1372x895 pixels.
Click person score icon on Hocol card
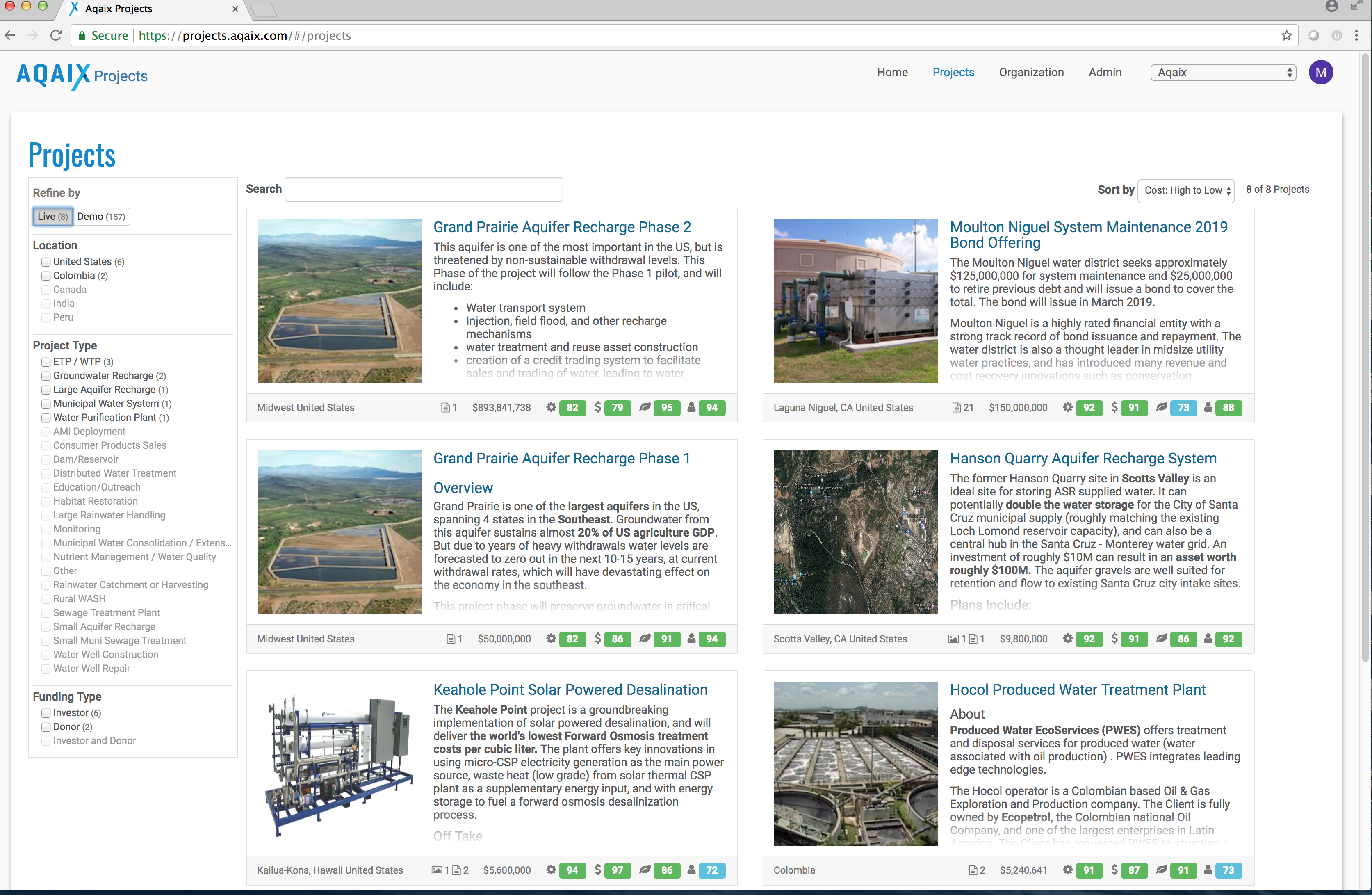[x=1208, y=870]
